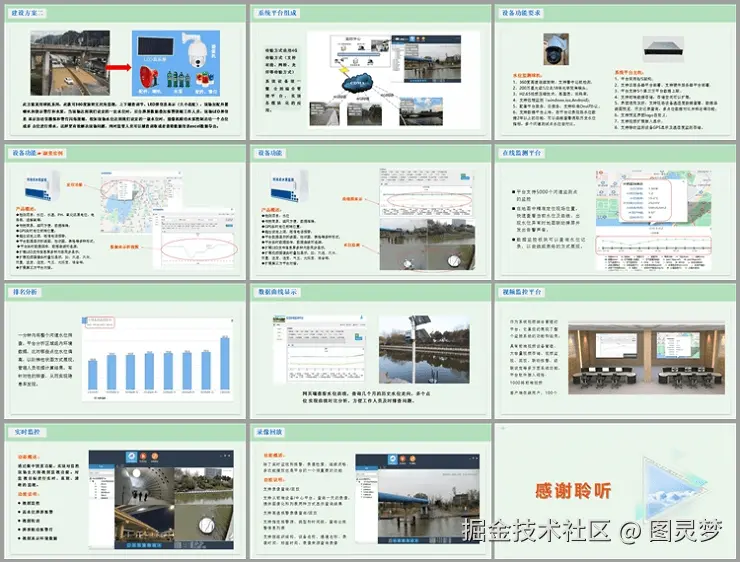Viewport: 740px width, 562px height.
Task: Open the 实时监控 slide thumbnail
Action: click(x=125, y=491)
